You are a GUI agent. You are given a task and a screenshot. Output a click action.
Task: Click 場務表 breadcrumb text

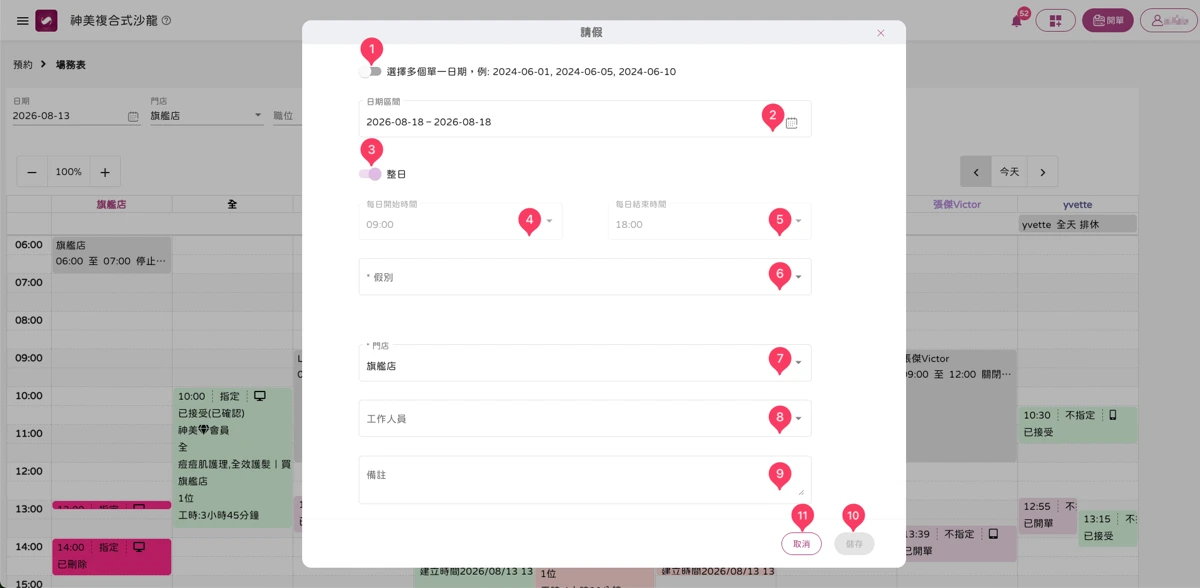pos(70,64)
